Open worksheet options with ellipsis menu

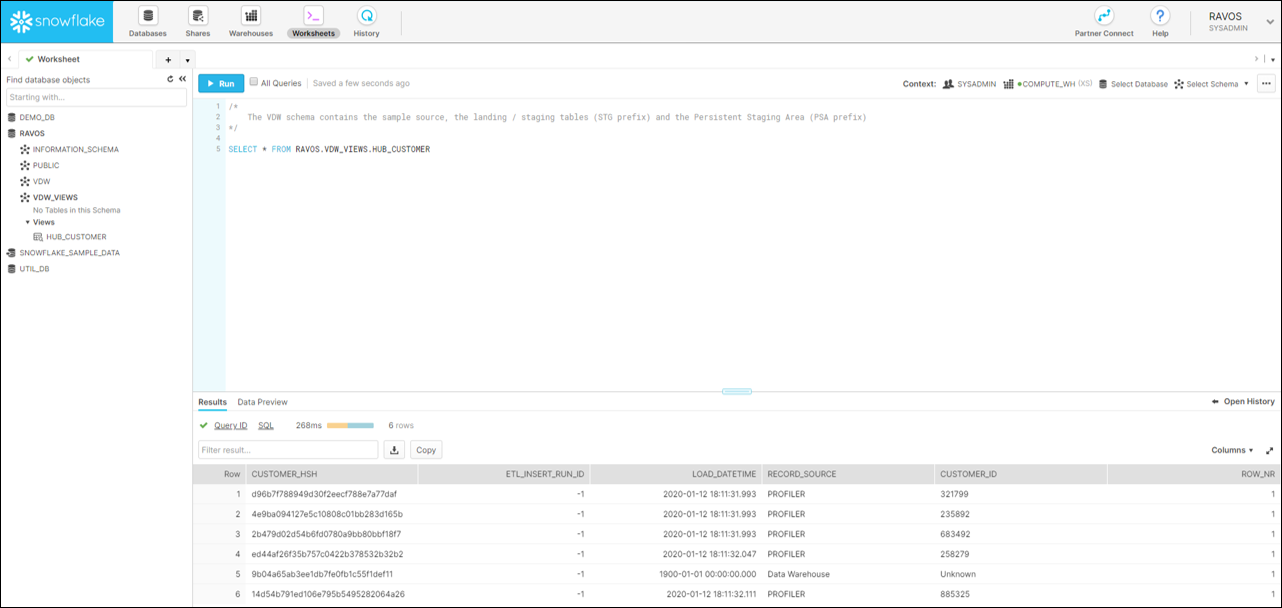point(1266,83)
